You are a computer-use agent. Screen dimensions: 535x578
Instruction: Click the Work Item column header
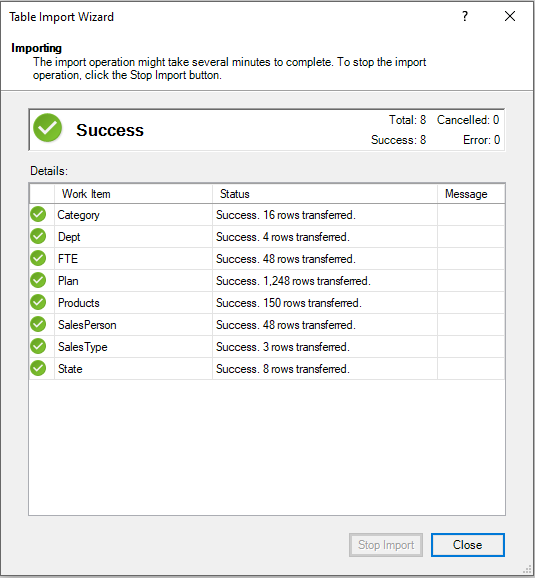133,194
